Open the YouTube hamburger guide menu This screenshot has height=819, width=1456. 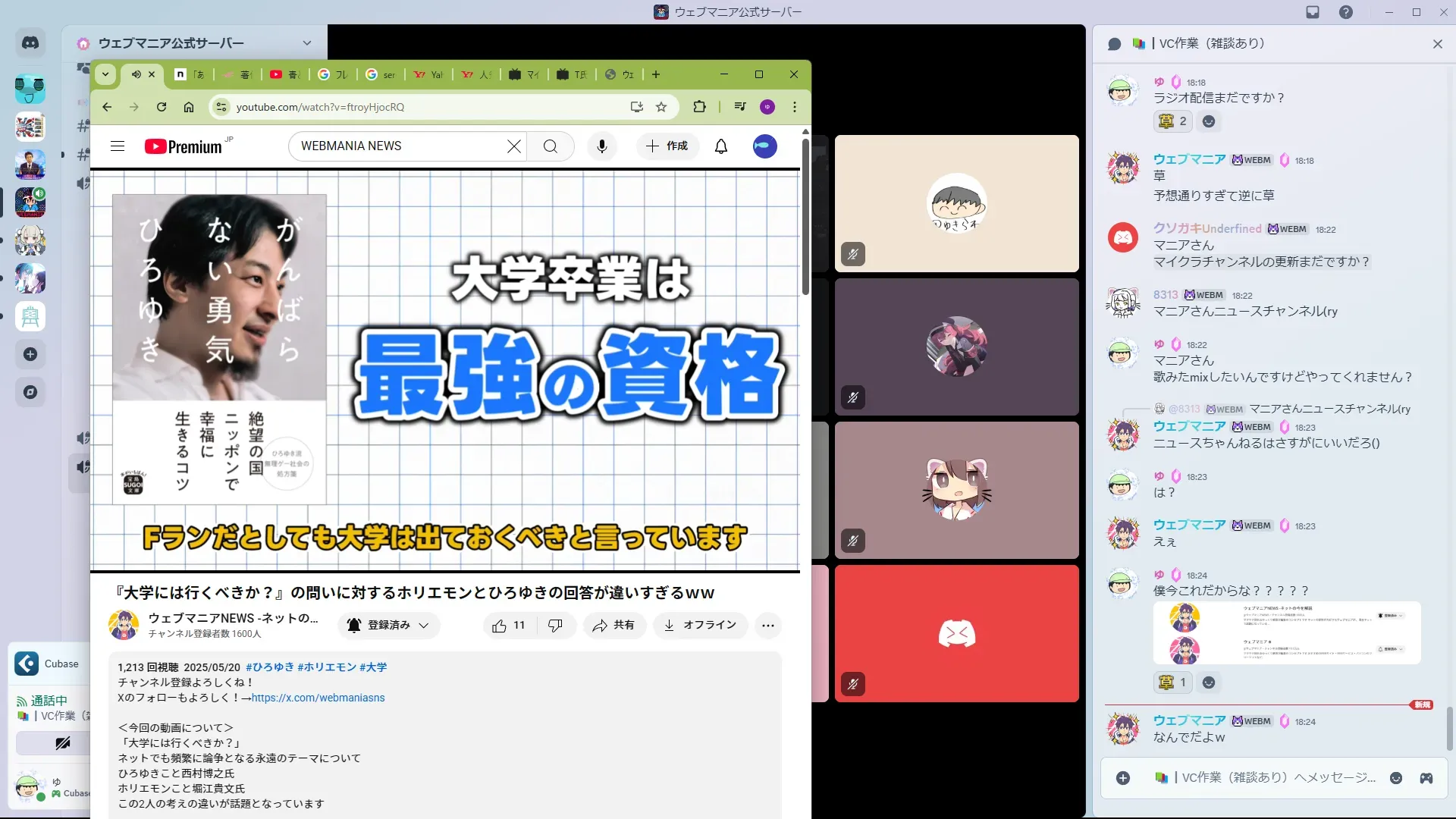(118, 146)
